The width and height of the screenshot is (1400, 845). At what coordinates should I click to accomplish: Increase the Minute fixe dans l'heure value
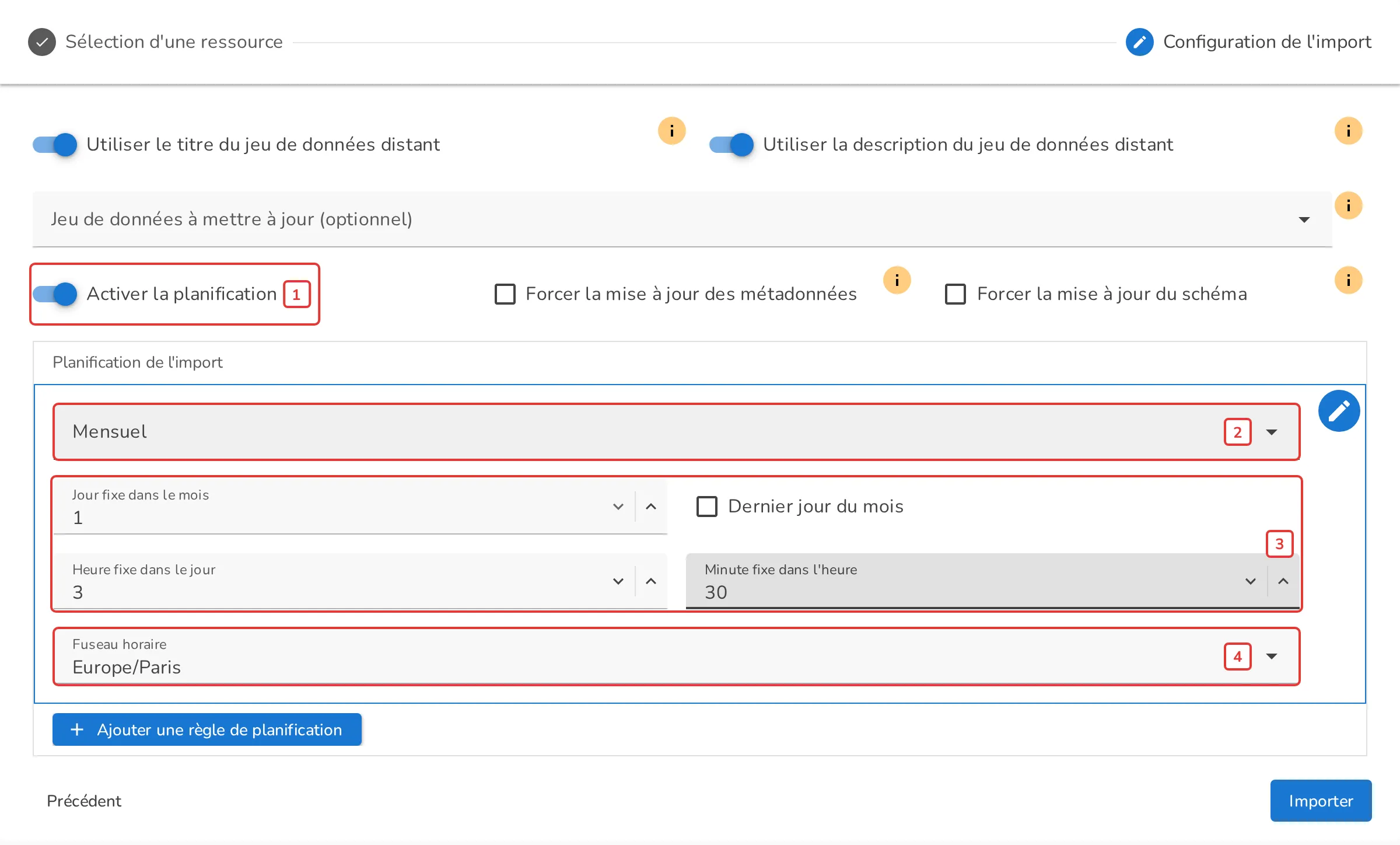tap(1283, 581)
